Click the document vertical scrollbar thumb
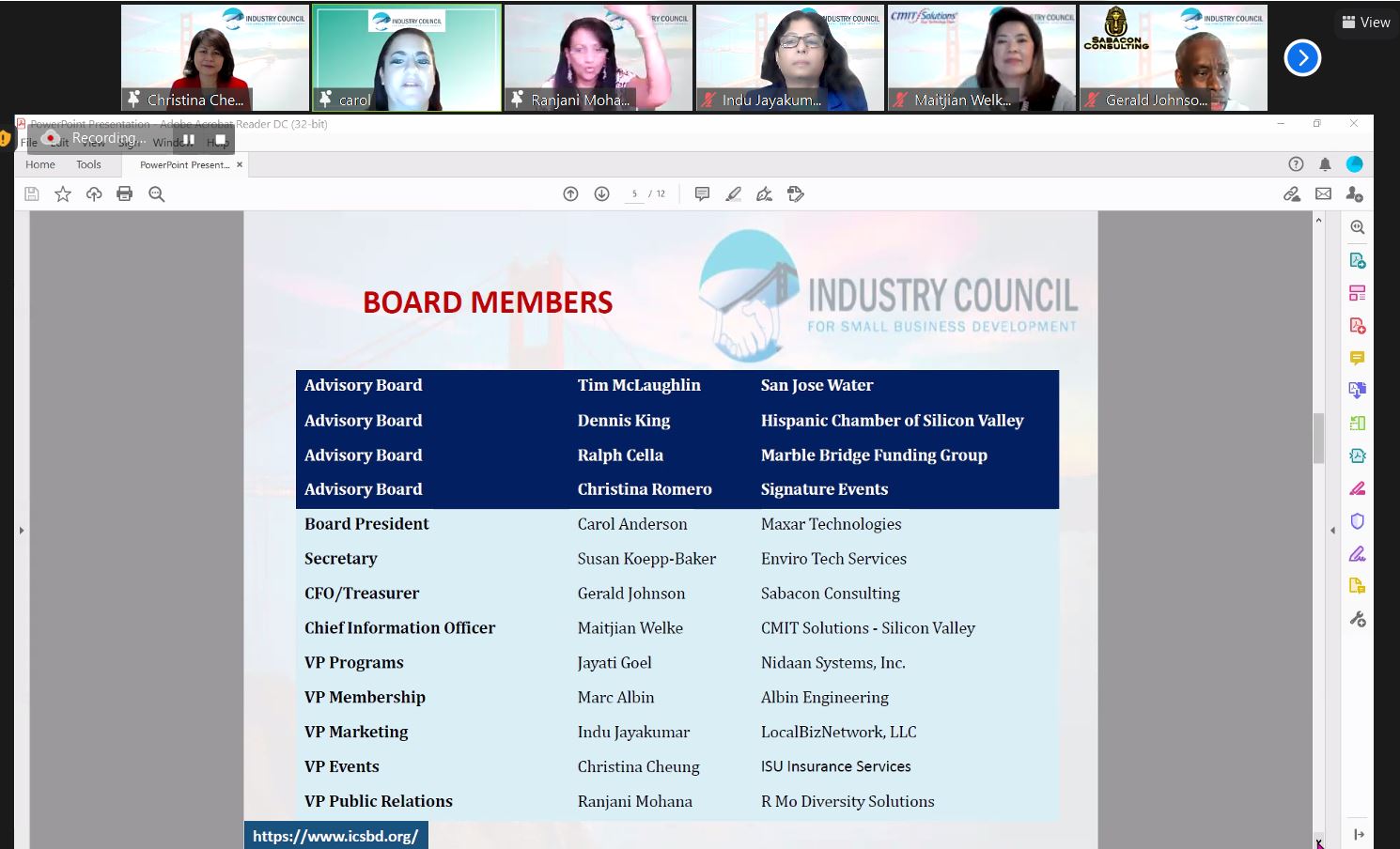The height and width of the screenshot is (849, 1400). coord(1318,438)
